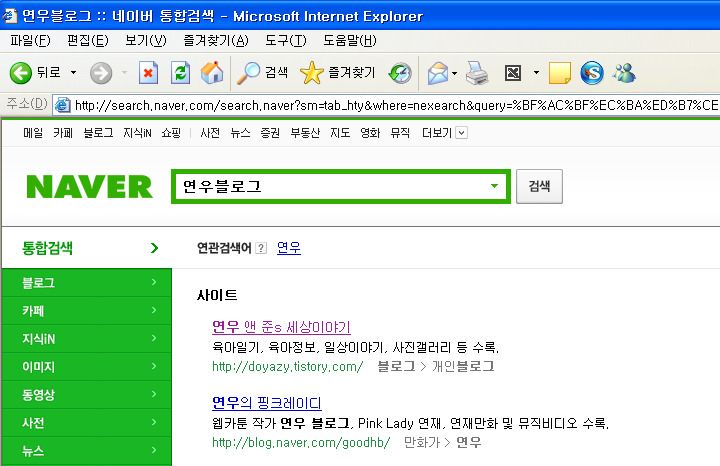Go to 메일 in Naver top navigation
Screen dimensions: 720x466
point(33,133)
